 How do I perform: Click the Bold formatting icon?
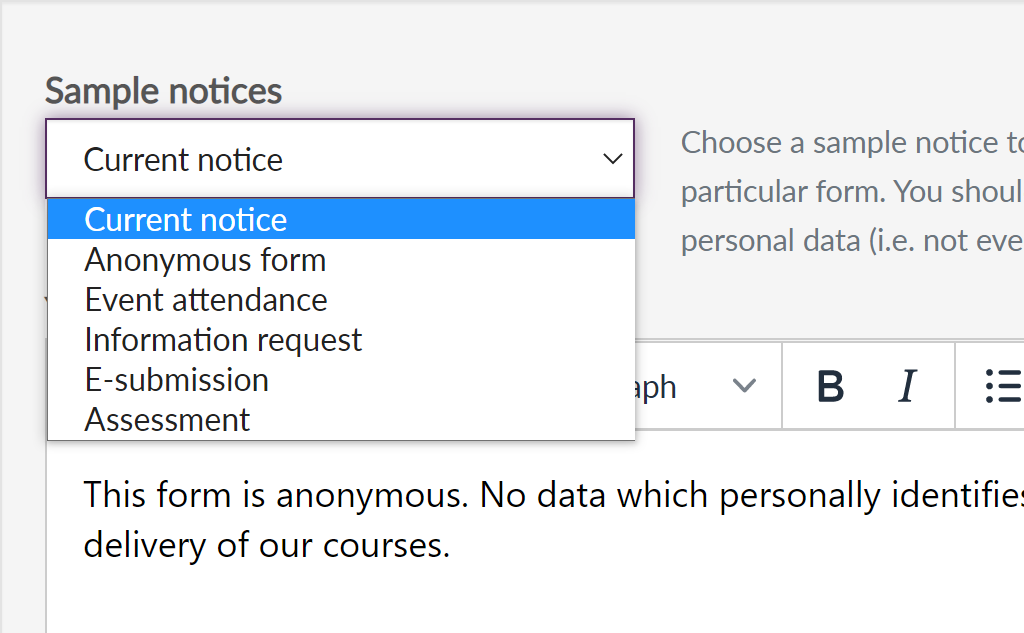(x=830, y=386)
